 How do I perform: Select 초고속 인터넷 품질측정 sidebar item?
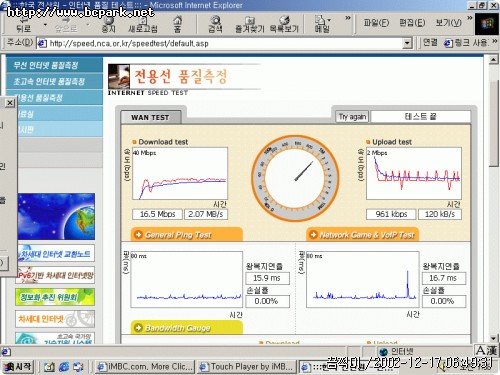[55, 81]
